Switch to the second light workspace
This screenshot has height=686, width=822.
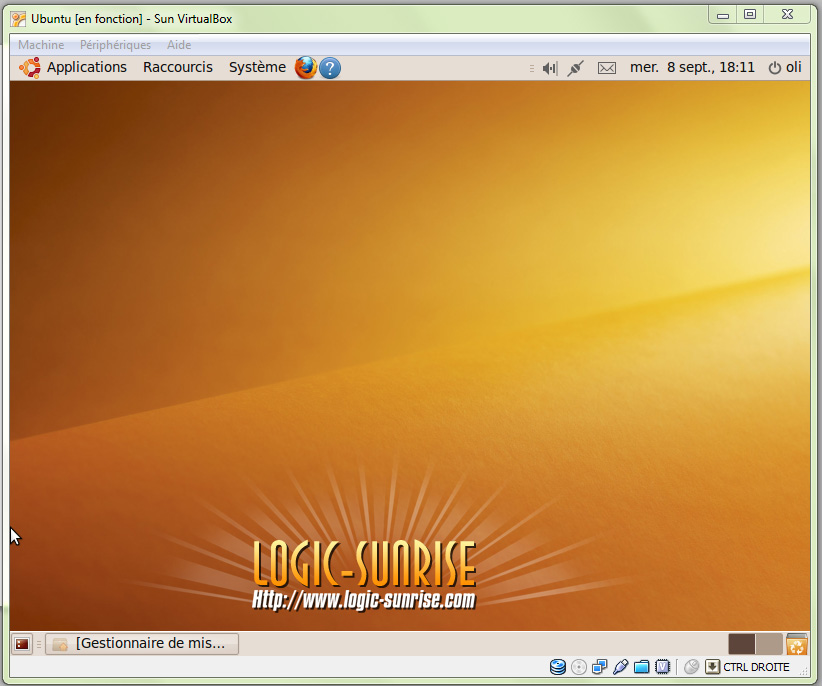click(769, 644)
